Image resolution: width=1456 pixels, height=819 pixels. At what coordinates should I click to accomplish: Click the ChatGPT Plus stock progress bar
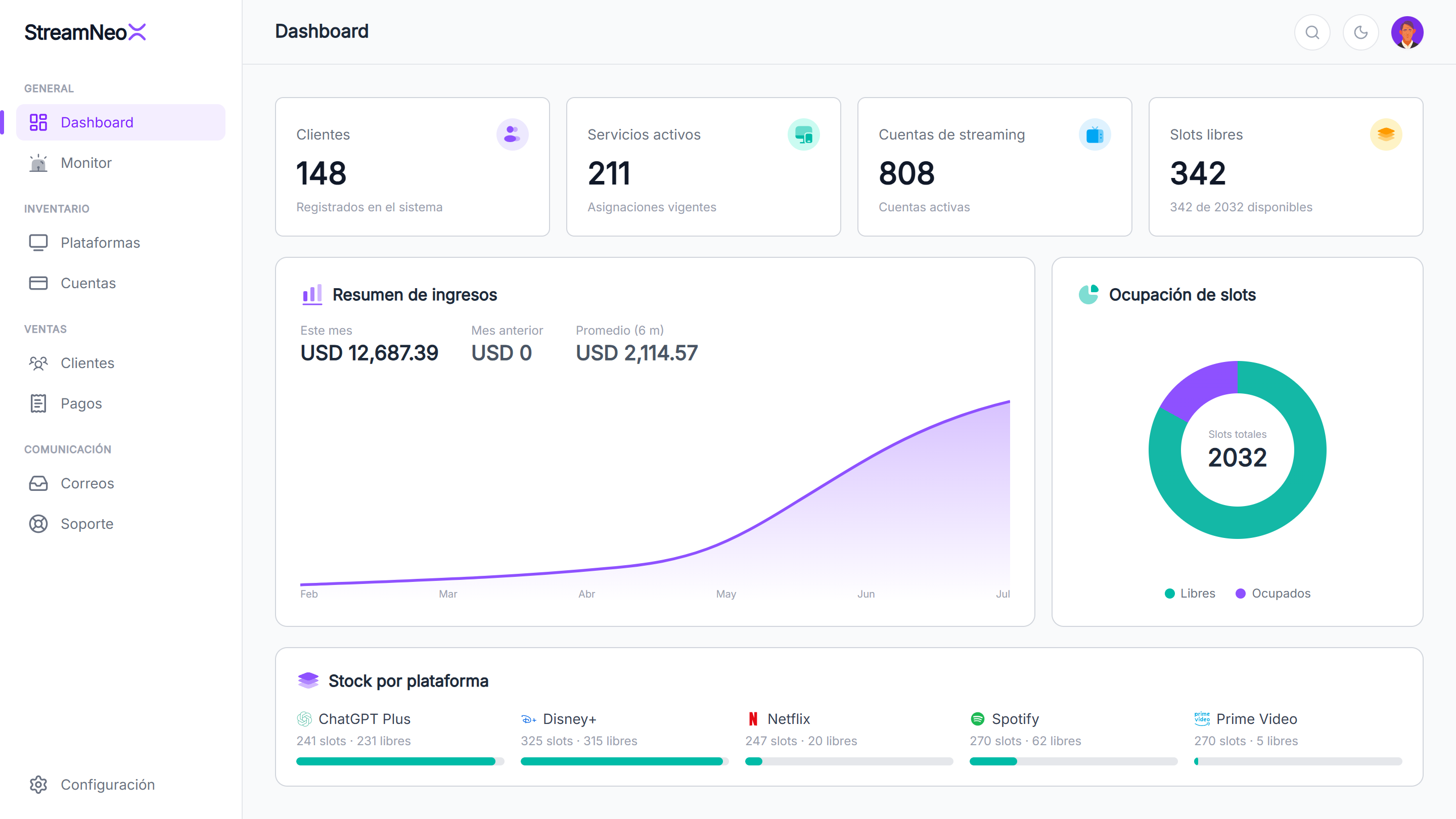[x=399, y=761]
